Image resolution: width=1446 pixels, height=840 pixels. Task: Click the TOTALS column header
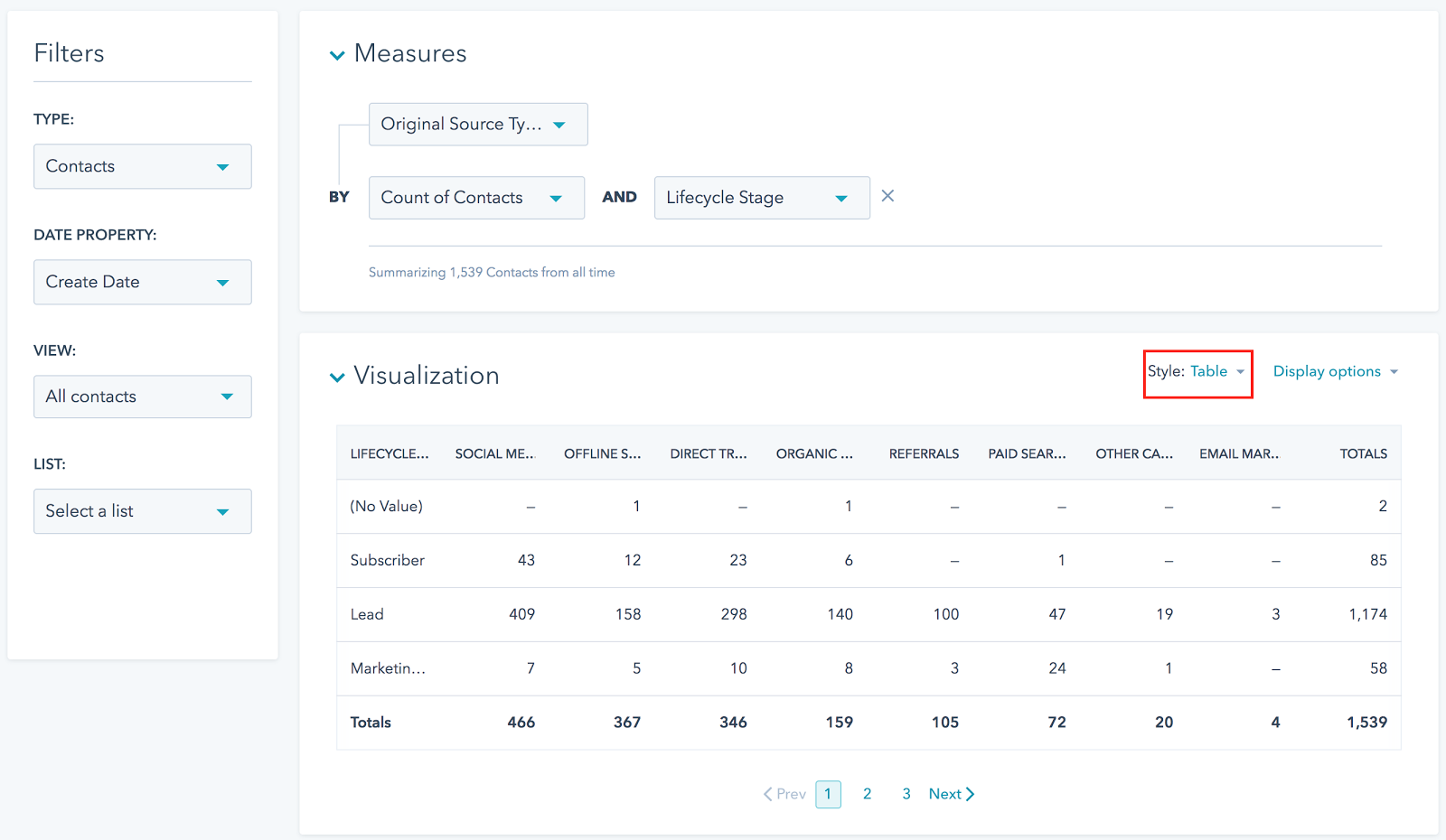point(1364,453)
